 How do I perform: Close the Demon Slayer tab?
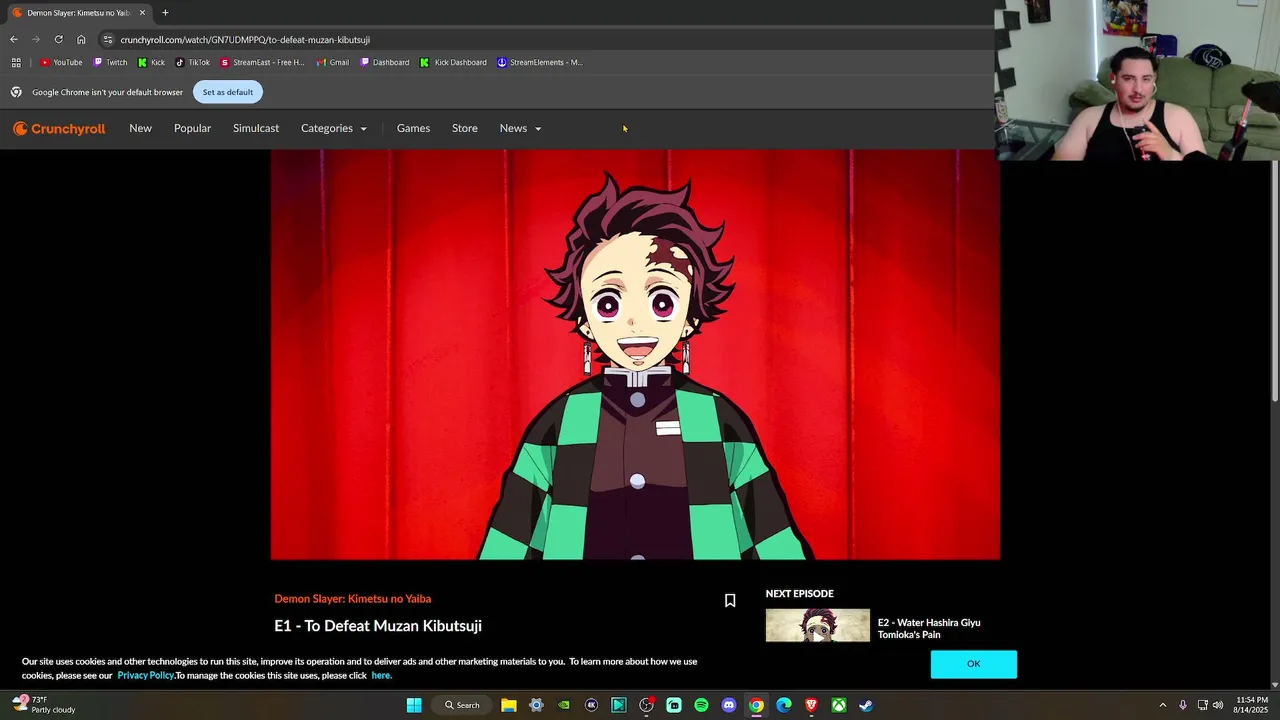[x=142, y=13]
